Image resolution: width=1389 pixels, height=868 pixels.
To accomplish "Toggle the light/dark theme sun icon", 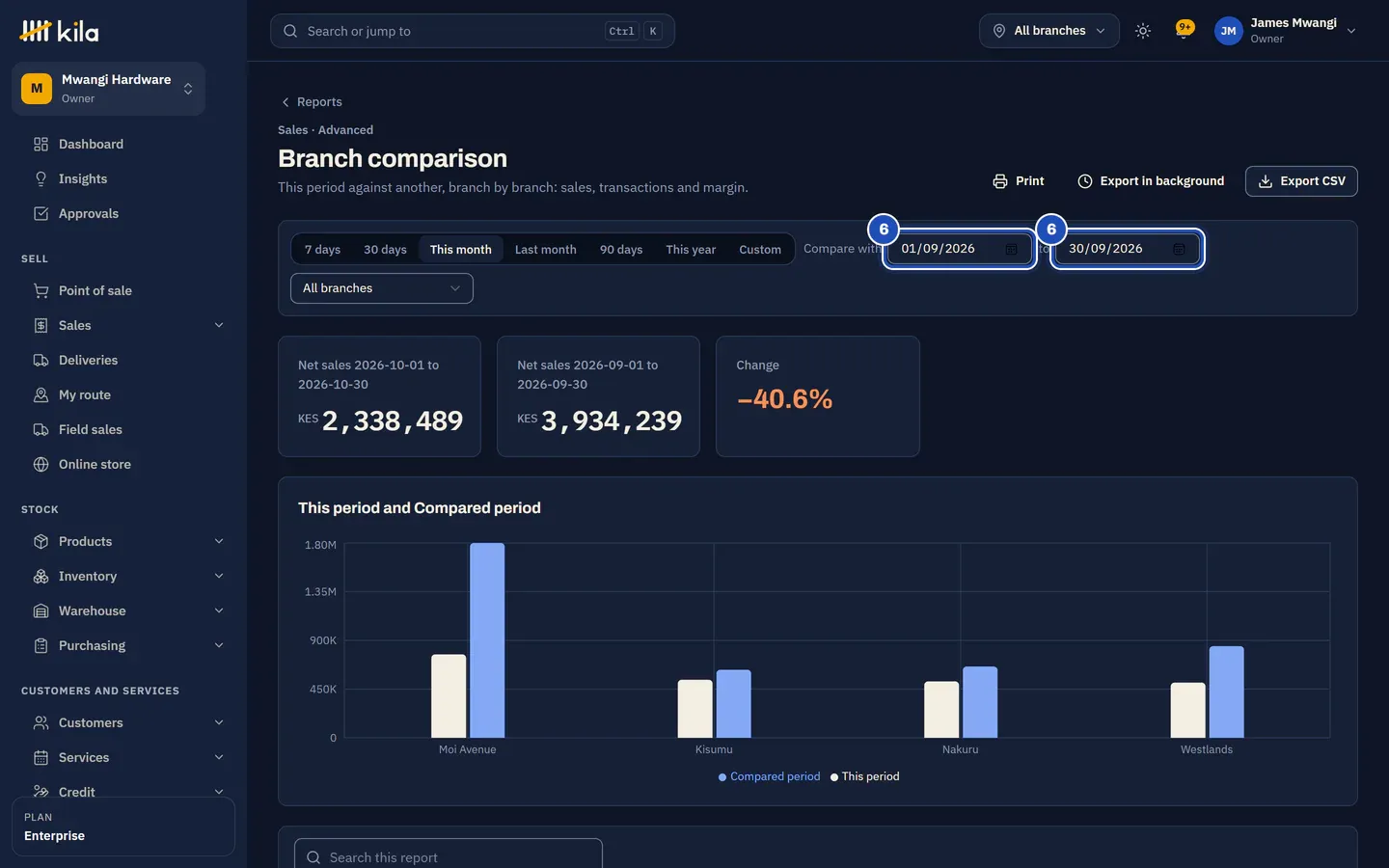I will point(1143,31).
